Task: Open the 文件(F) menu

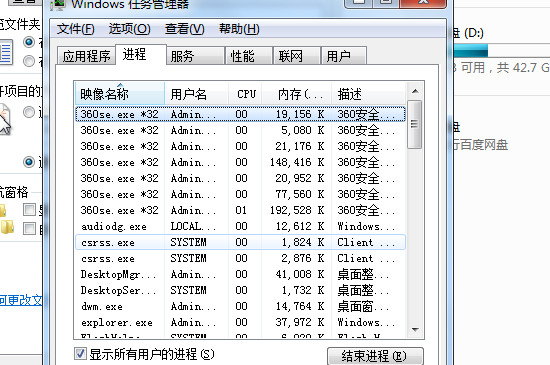Action: 75,29
